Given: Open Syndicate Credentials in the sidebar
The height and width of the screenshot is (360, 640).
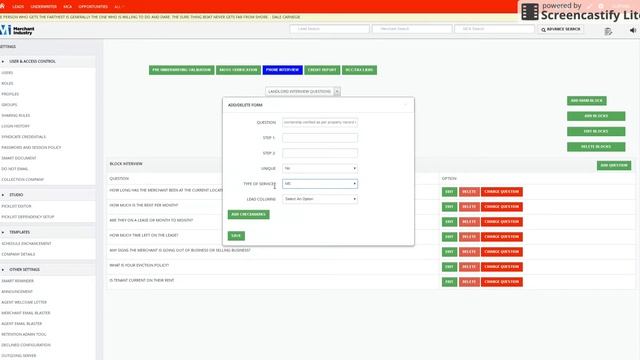Looking at the screenshot, I should (x=24, y=137).
